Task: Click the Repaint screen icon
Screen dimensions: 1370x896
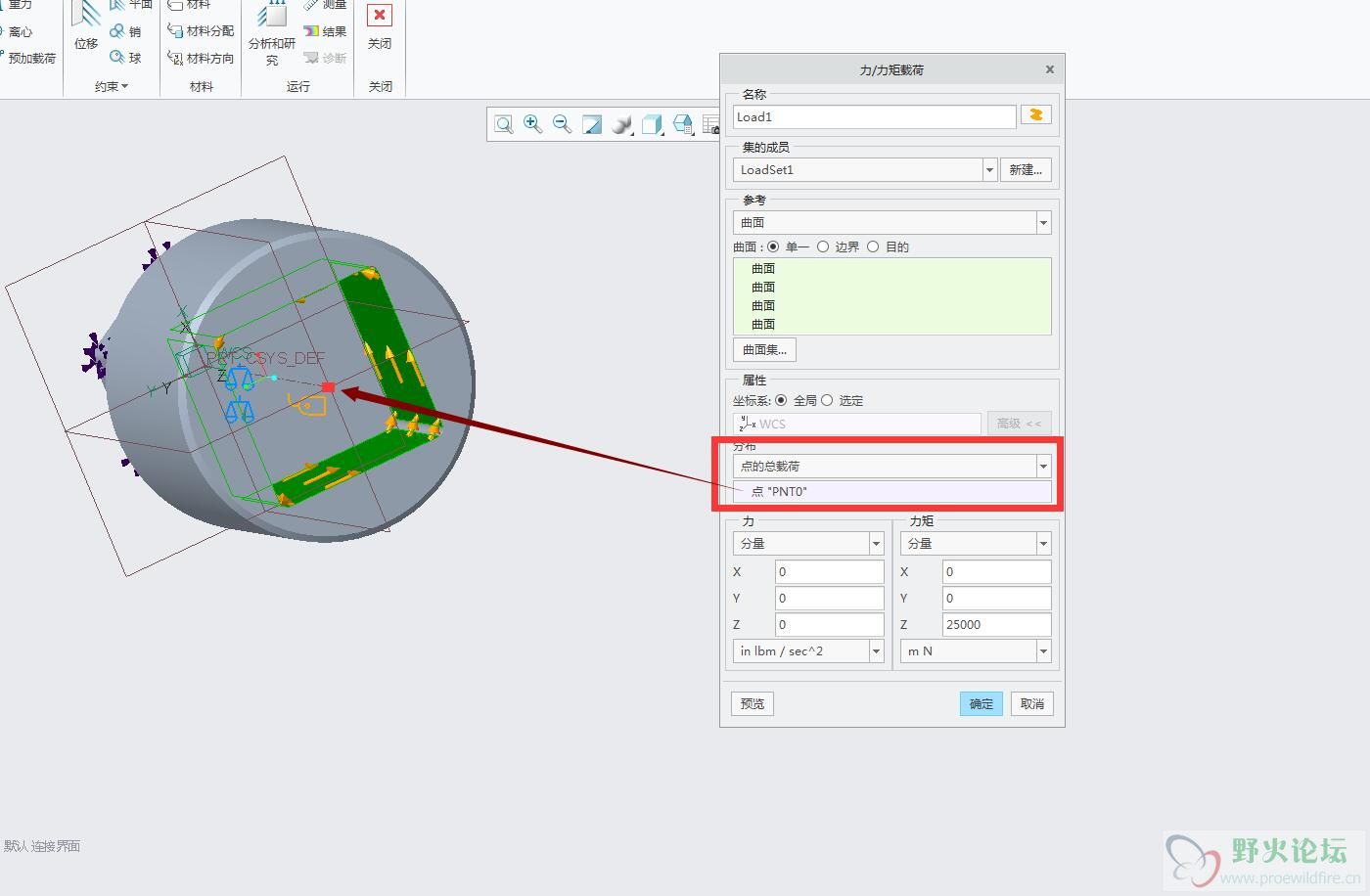Action: tap(592, 124)
